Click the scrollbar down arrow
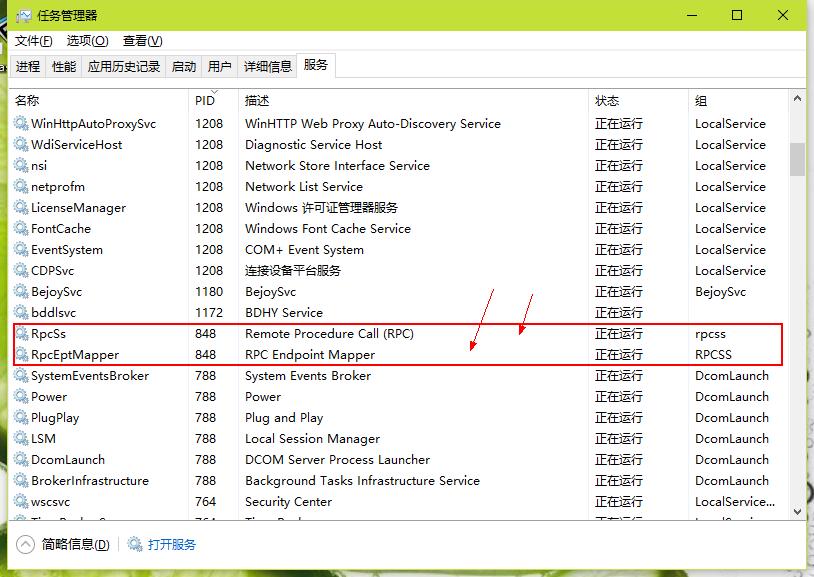814x577 pixels. point(799,512)
